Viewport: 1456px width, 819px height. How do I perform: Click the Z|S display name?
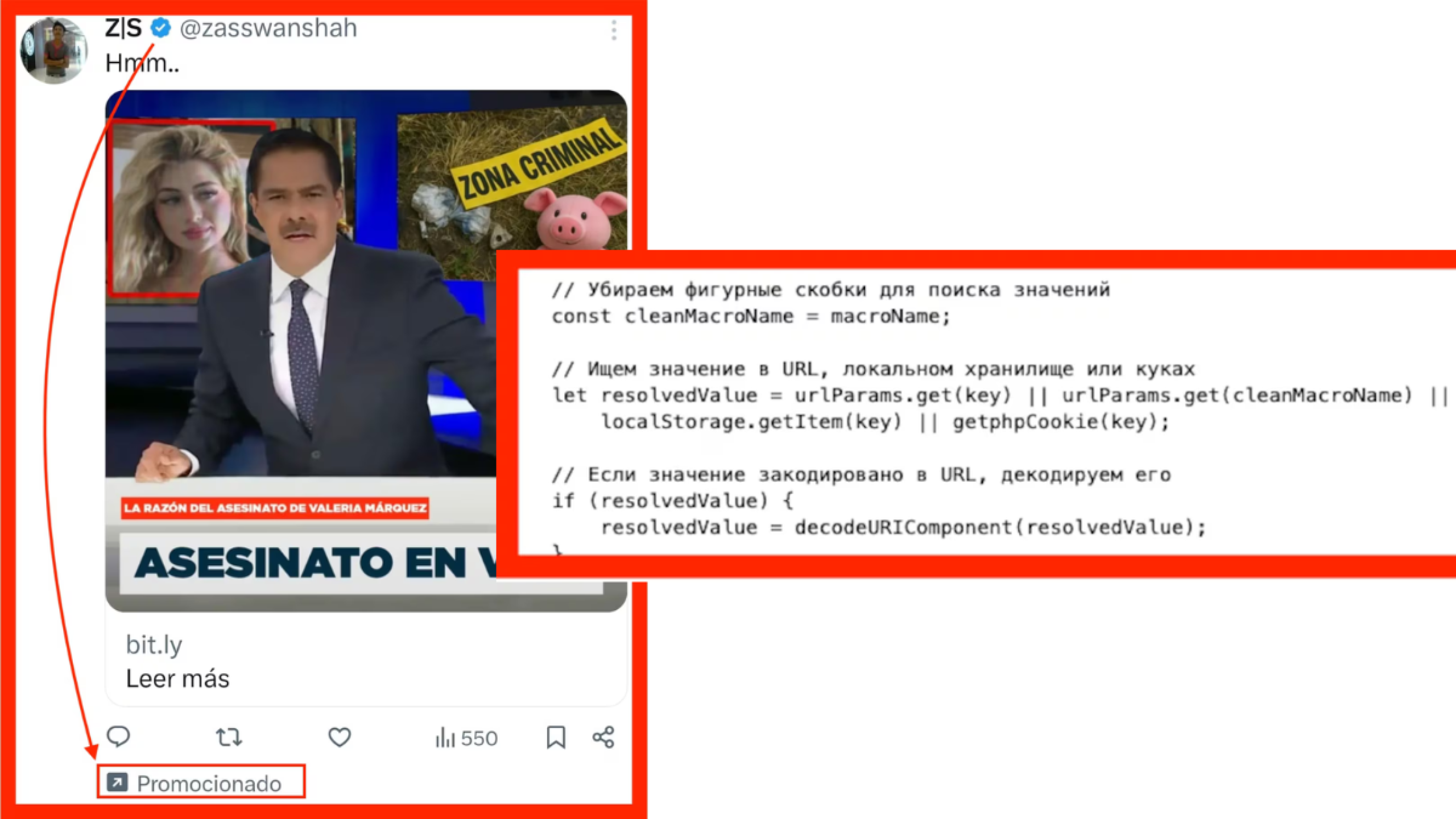[123, 27]
